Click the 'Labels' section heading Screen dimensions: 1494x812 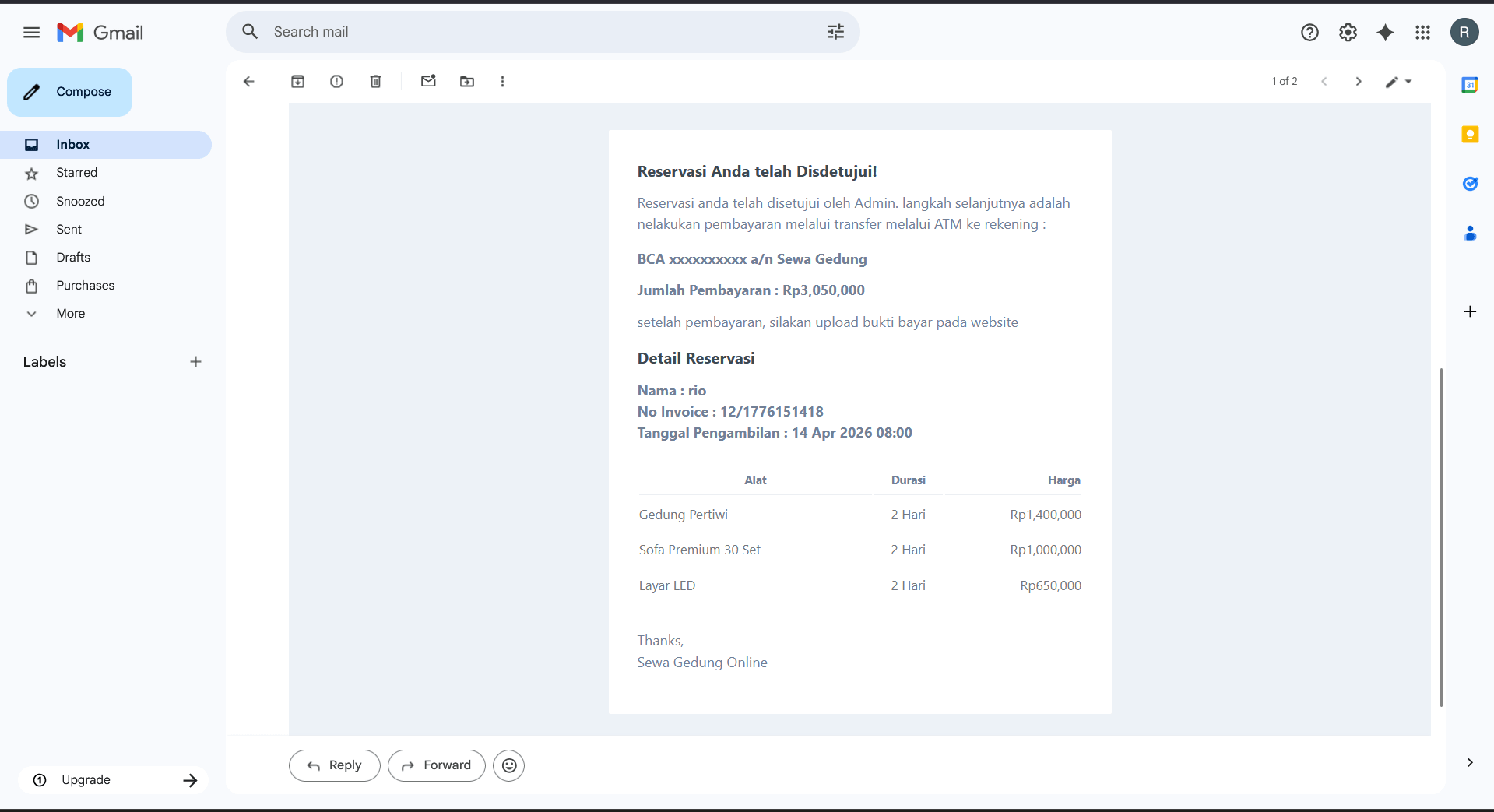44,361
